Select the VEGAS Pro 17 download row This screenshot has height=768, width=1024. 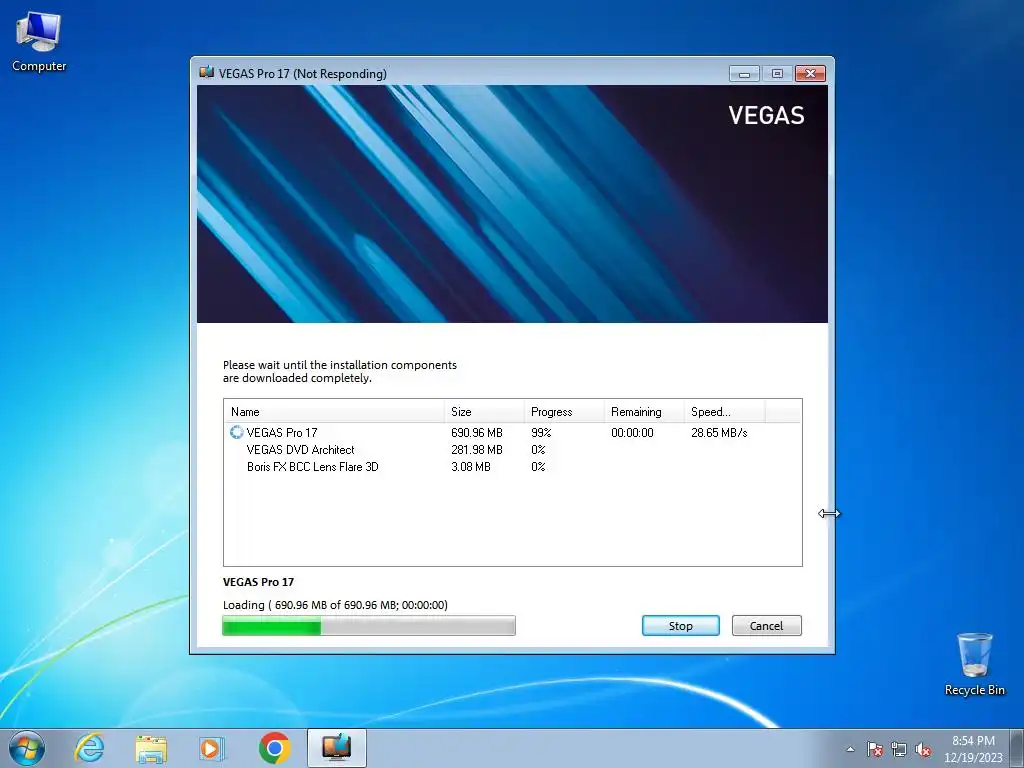(x=512, y=432)
